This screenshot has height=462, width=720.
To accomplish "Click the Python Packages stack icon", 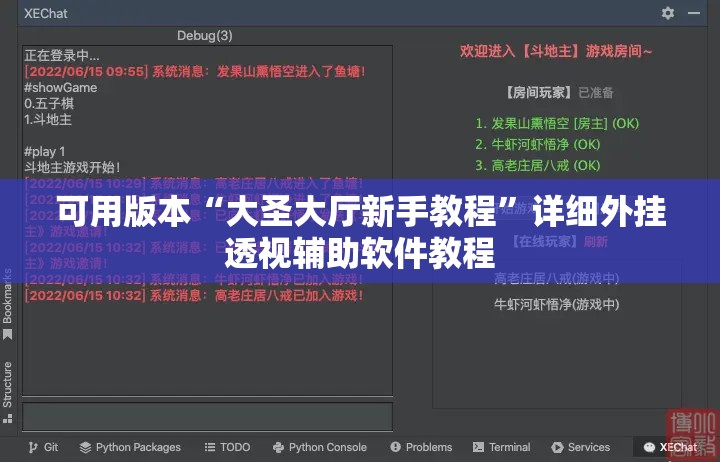I will [85, 447].
